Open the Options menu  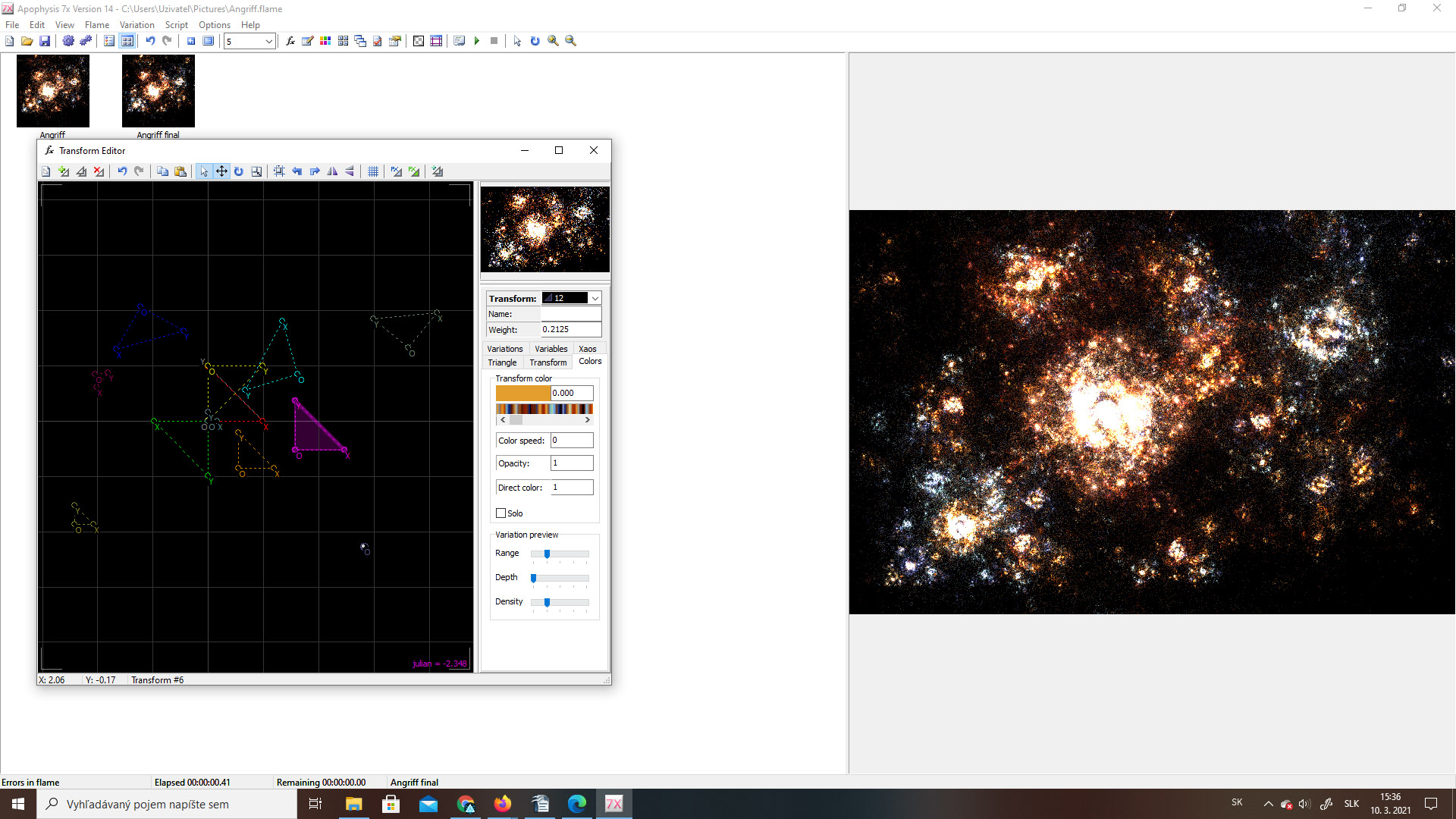click(x=215, y=25)
